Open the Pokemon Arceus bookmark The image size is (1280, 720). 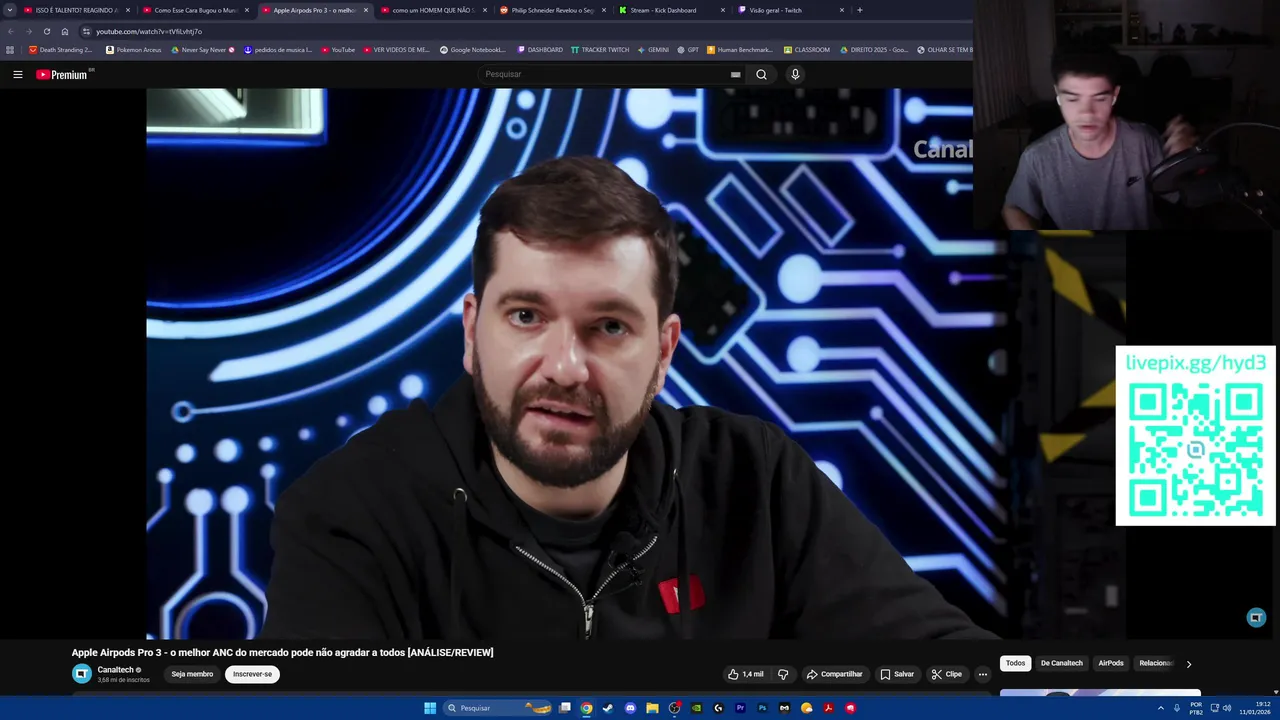click(x=133, y=49)
